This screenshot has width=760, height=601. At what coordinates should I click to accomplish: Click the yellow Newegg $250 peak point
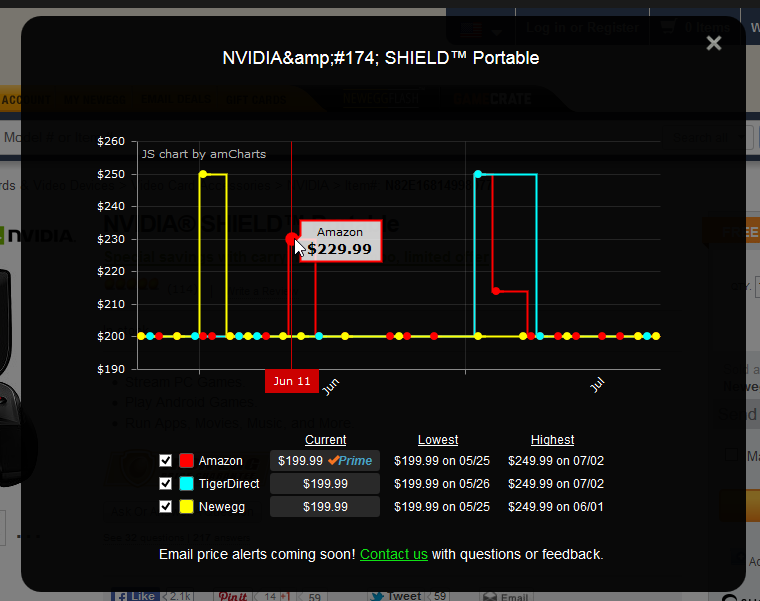click(x=203, y=174)
